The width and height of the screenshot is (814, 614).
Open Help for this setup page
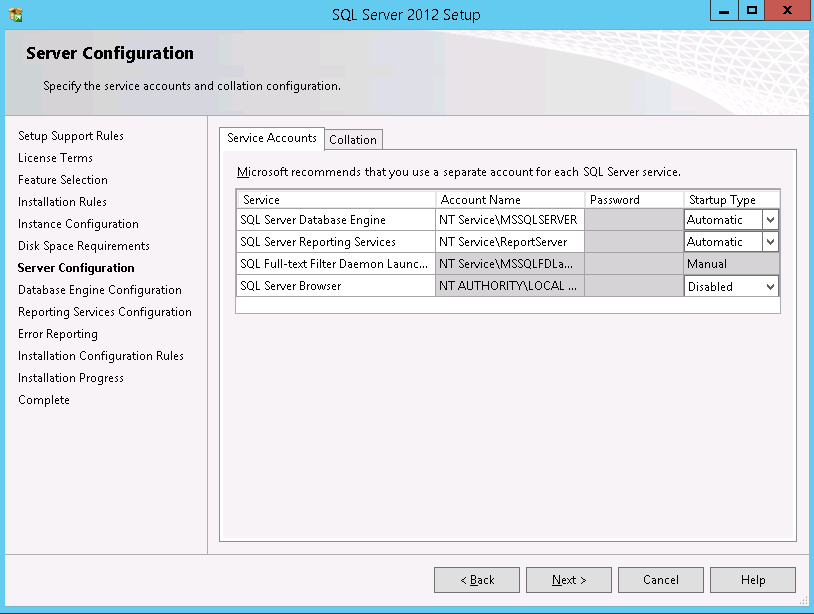coord(753,580)
